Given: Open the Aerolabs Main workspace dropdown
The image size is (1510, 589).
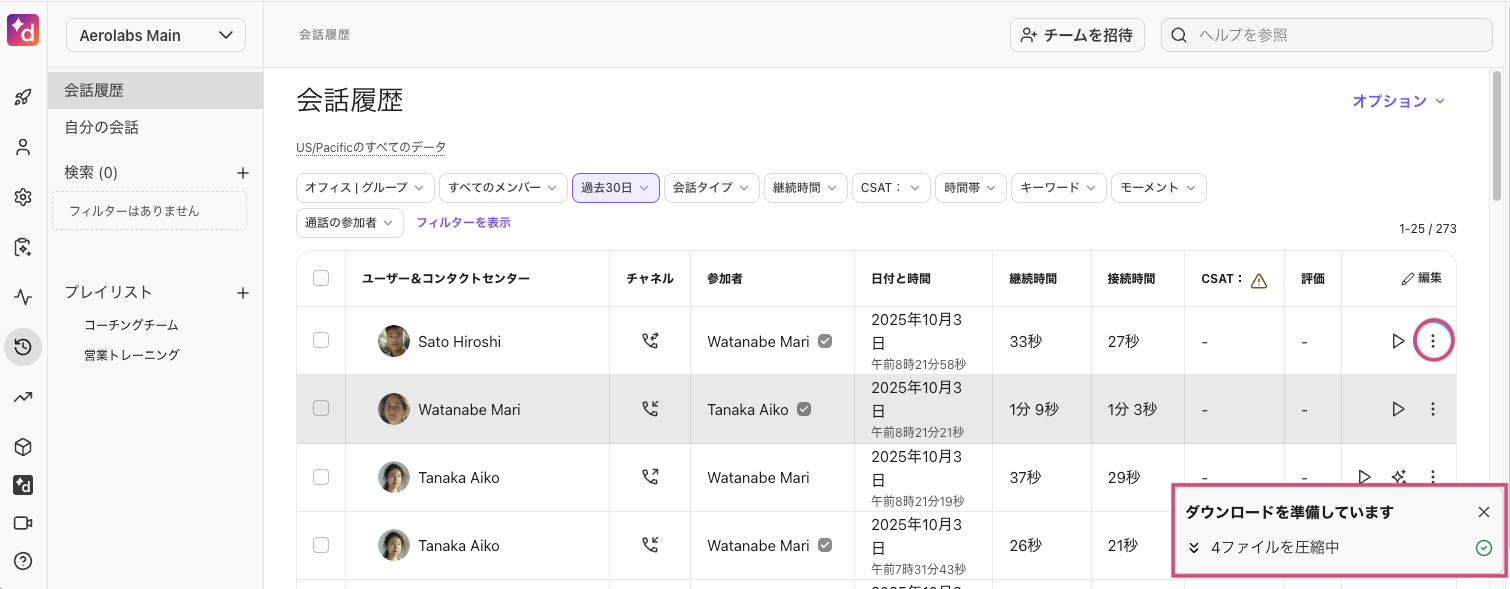Looking at the screenshot, I should point(156,35).
